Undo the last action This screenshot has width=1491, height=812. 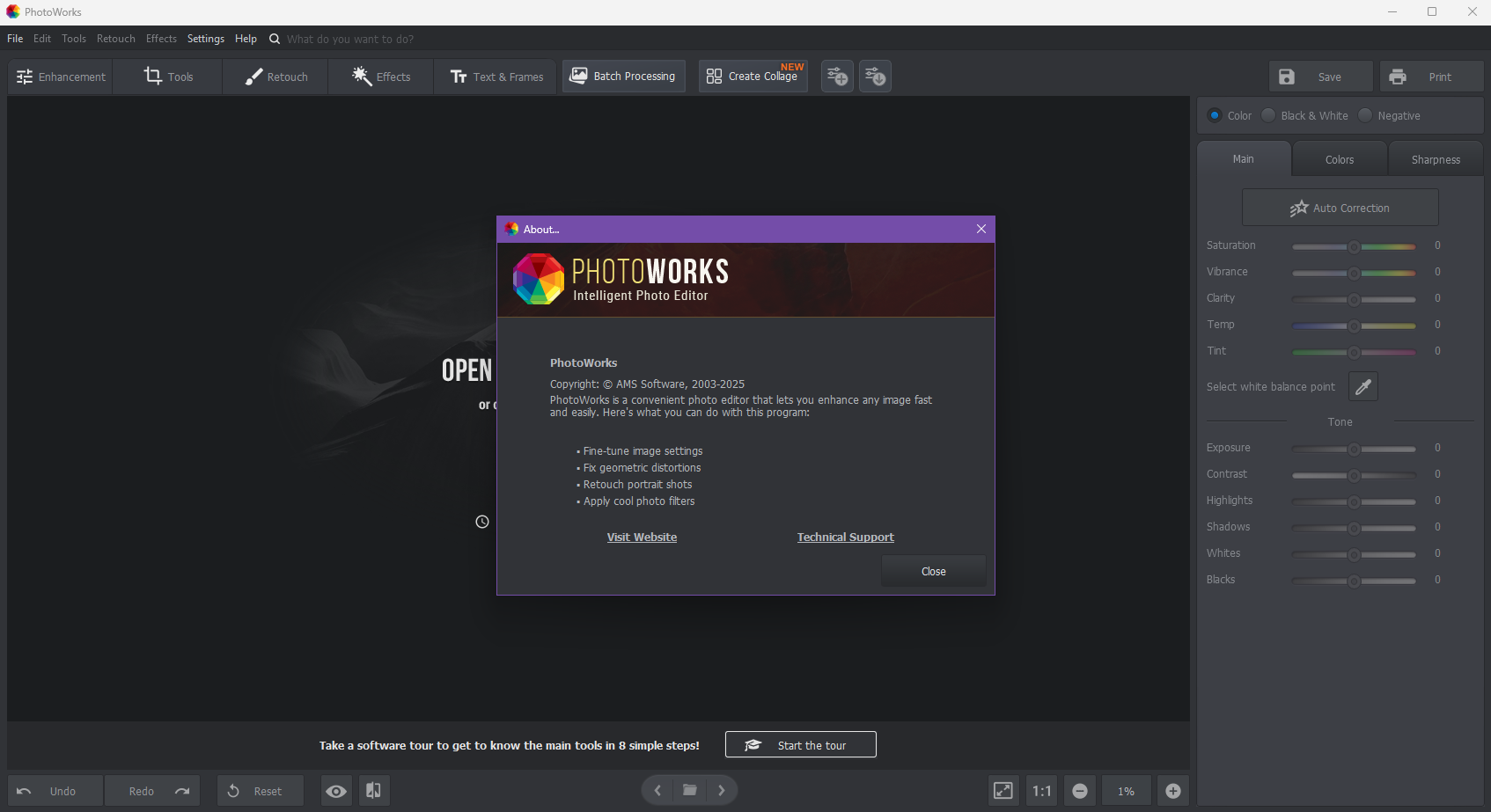[55, 791]
